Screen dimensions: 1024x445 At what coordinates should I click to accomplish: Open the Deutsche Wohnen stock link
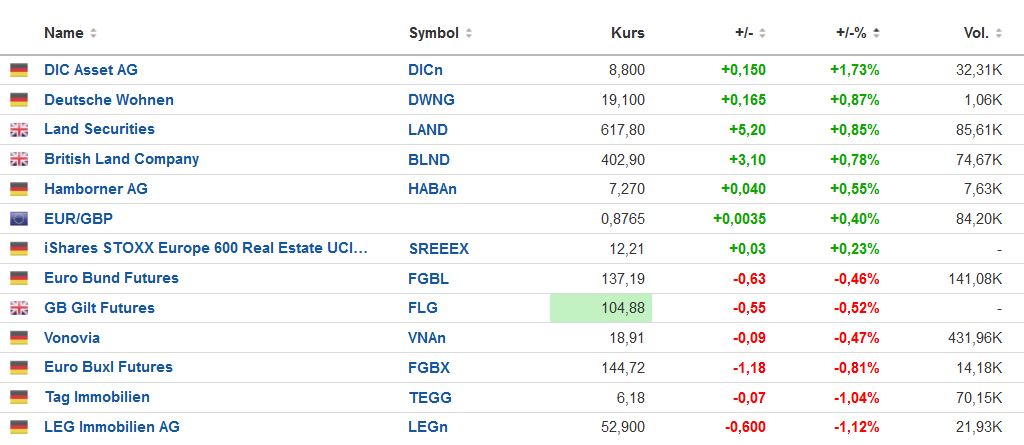tap(109, 100)
